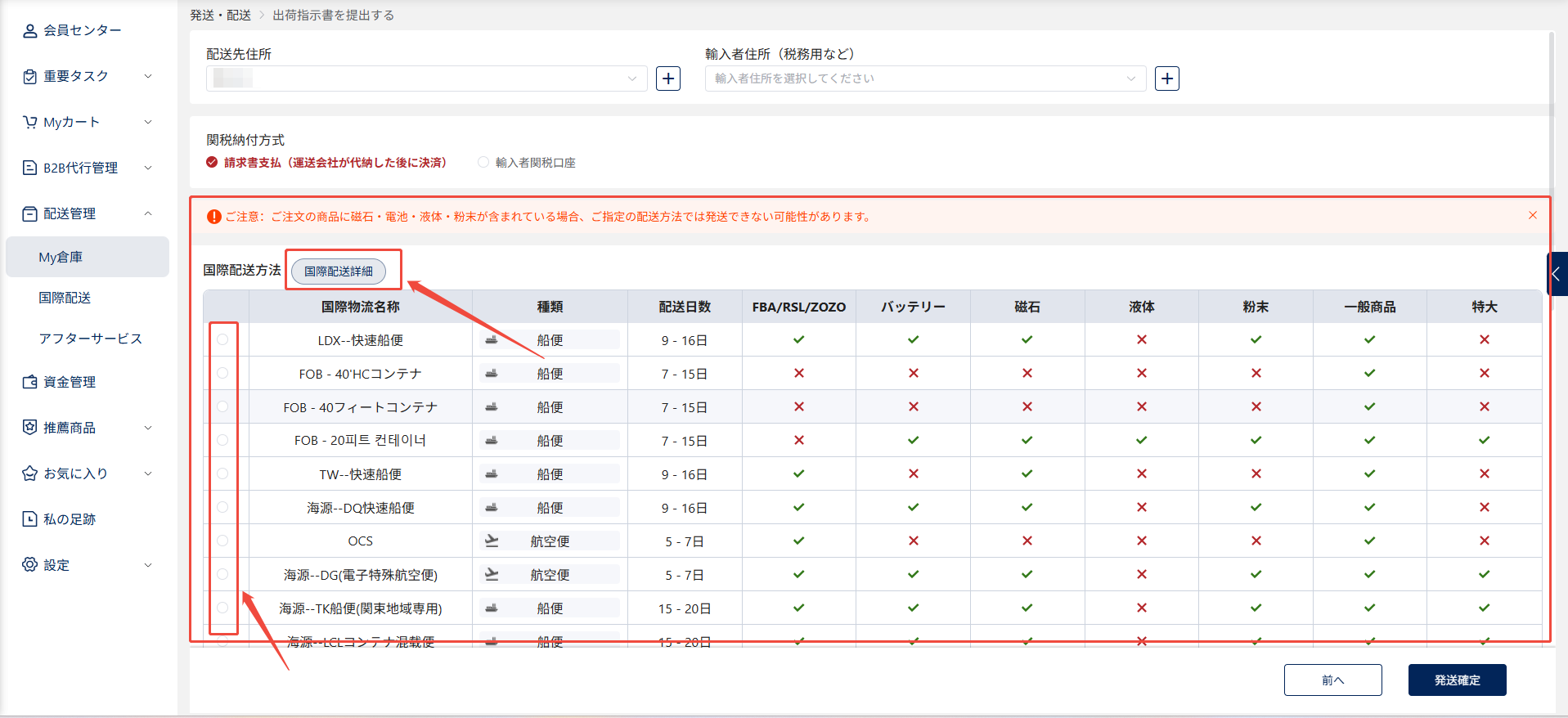
Task: Expand the B2B代行管理 menu chevron
Action: (148, 168)
